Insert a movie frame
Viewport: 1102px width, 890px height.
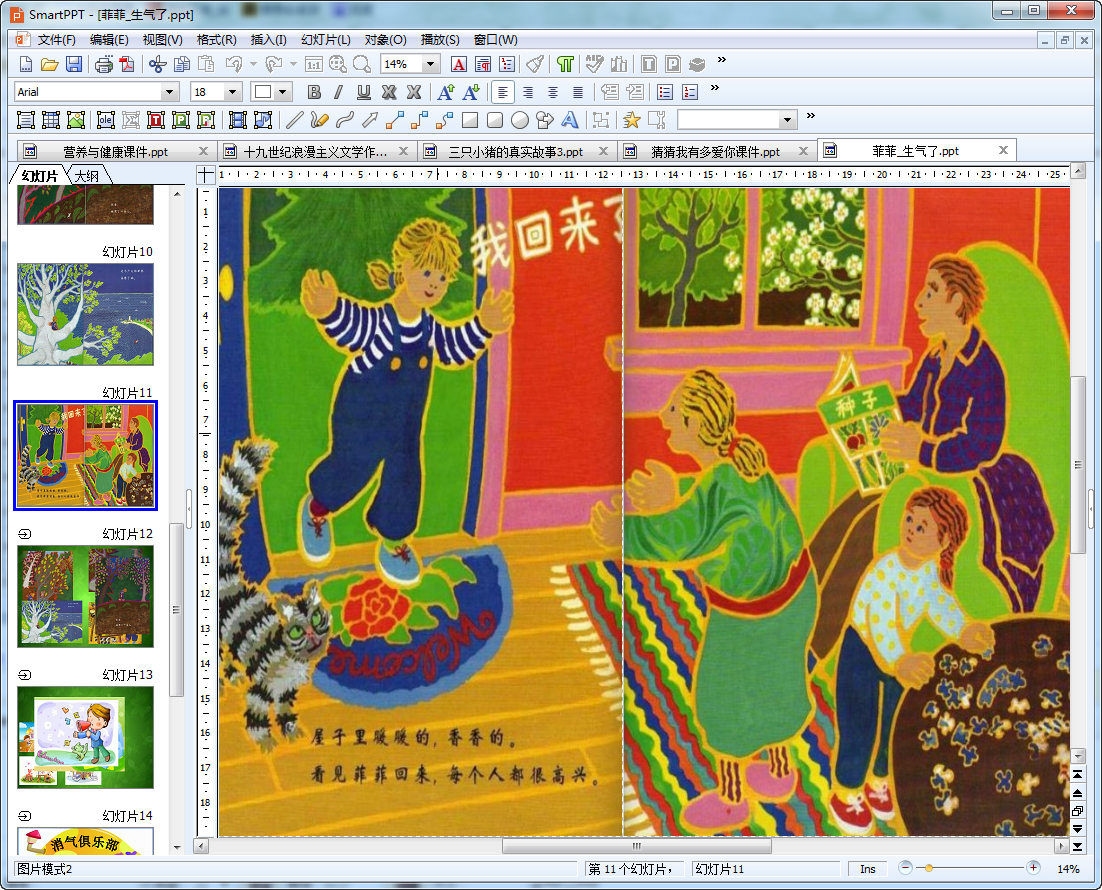(x=238, y=120)
